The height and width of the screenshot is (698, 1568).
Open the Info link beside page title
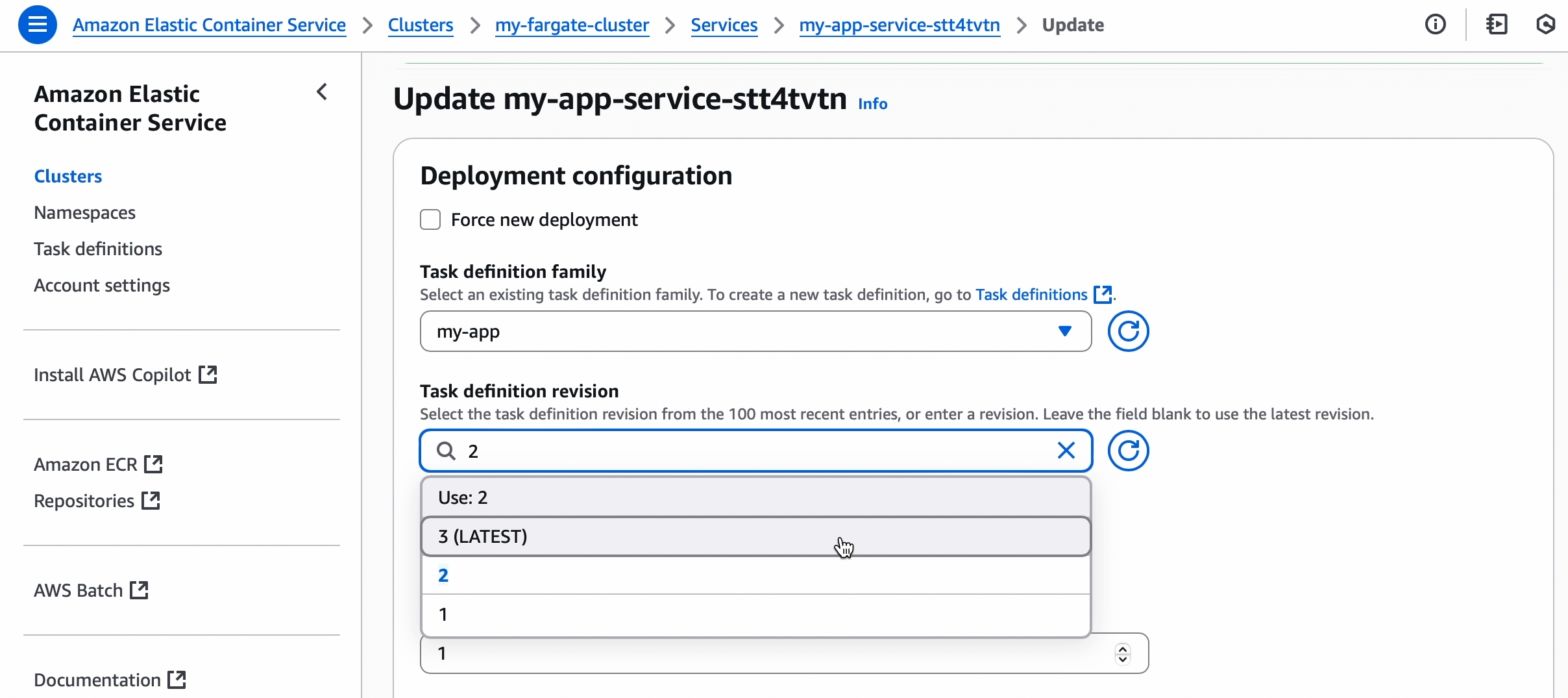tap(872, 103)
